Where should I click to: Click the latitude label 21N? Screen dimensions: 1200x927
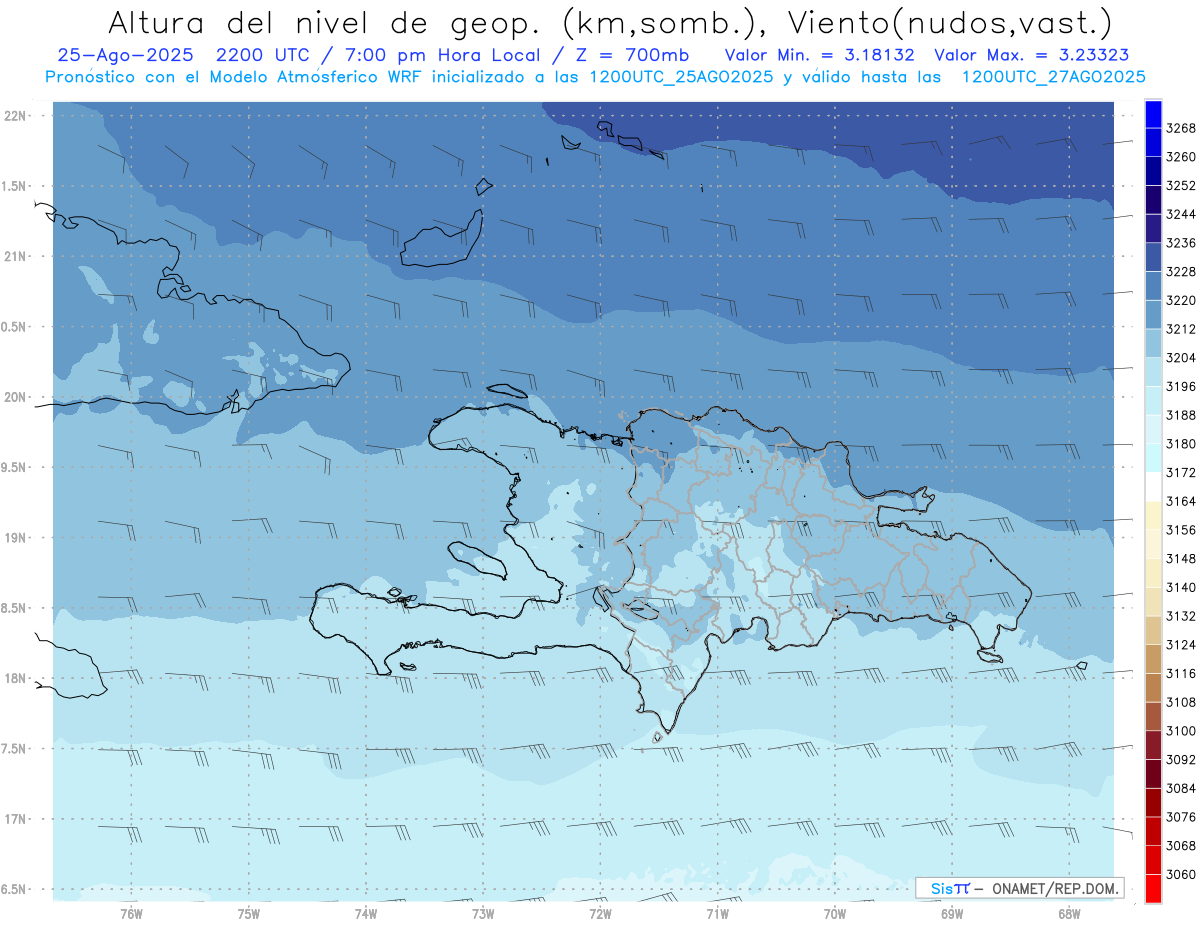click(x=15, y=257)
